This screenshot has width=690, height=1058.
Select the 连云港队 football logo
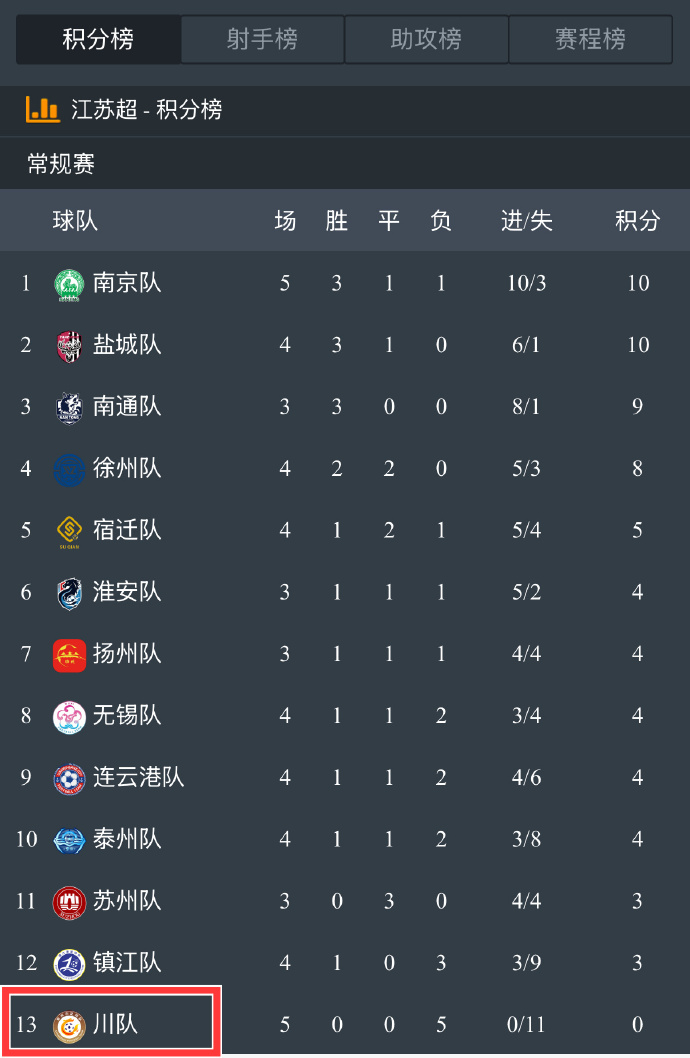tap(69, 779)
